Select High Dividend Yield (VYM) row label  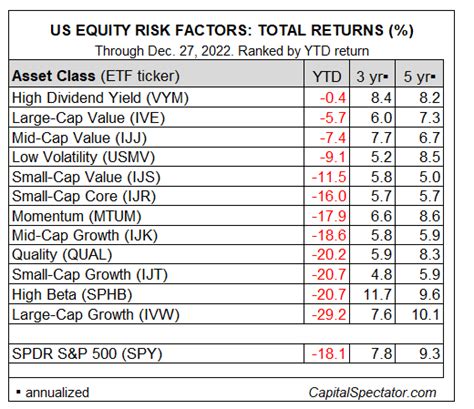[x=100, y=98]
